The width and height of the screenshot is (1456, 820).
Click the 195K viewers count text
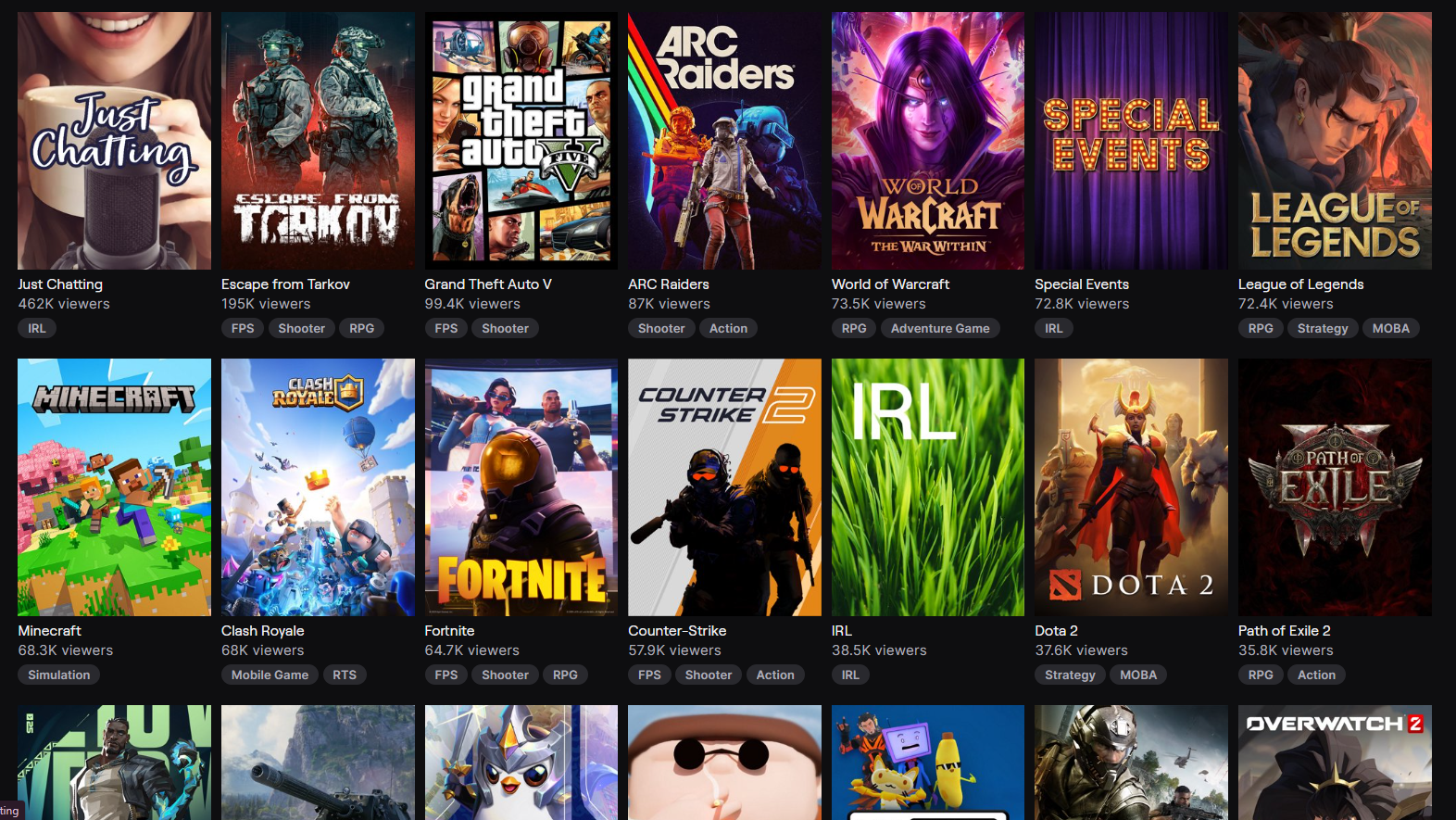coord(266,304)
